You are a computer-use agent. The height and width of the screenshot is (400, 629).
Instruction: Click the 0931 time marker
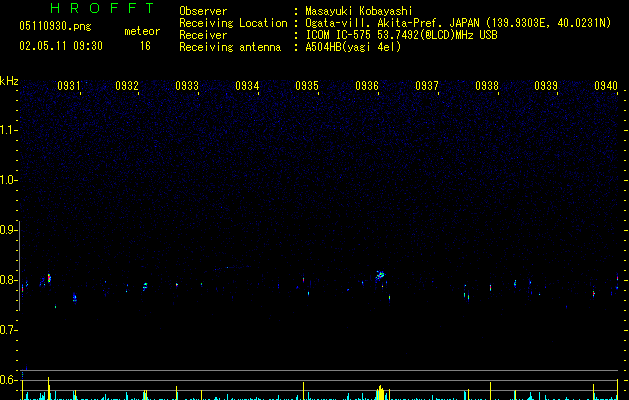point(69,86)
